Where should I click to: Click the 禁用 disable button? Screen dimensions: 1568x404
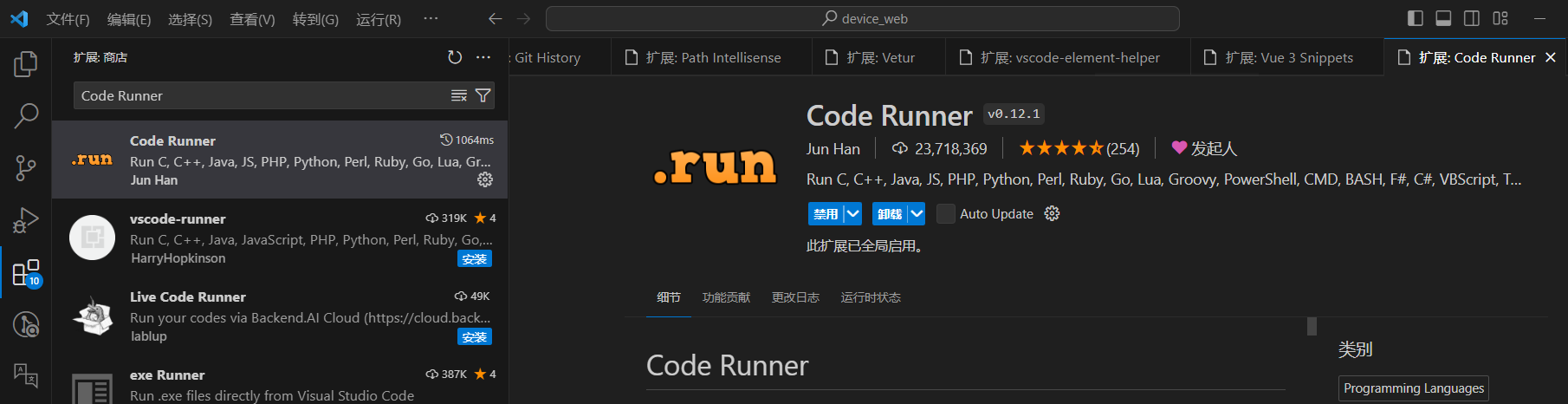coord(826,213)
